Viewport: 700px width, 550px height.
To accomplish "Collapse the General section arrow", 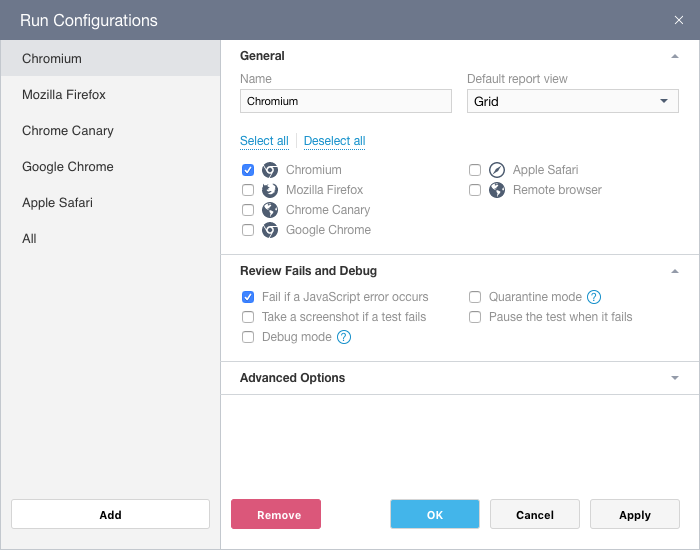I will pos(675,56).
